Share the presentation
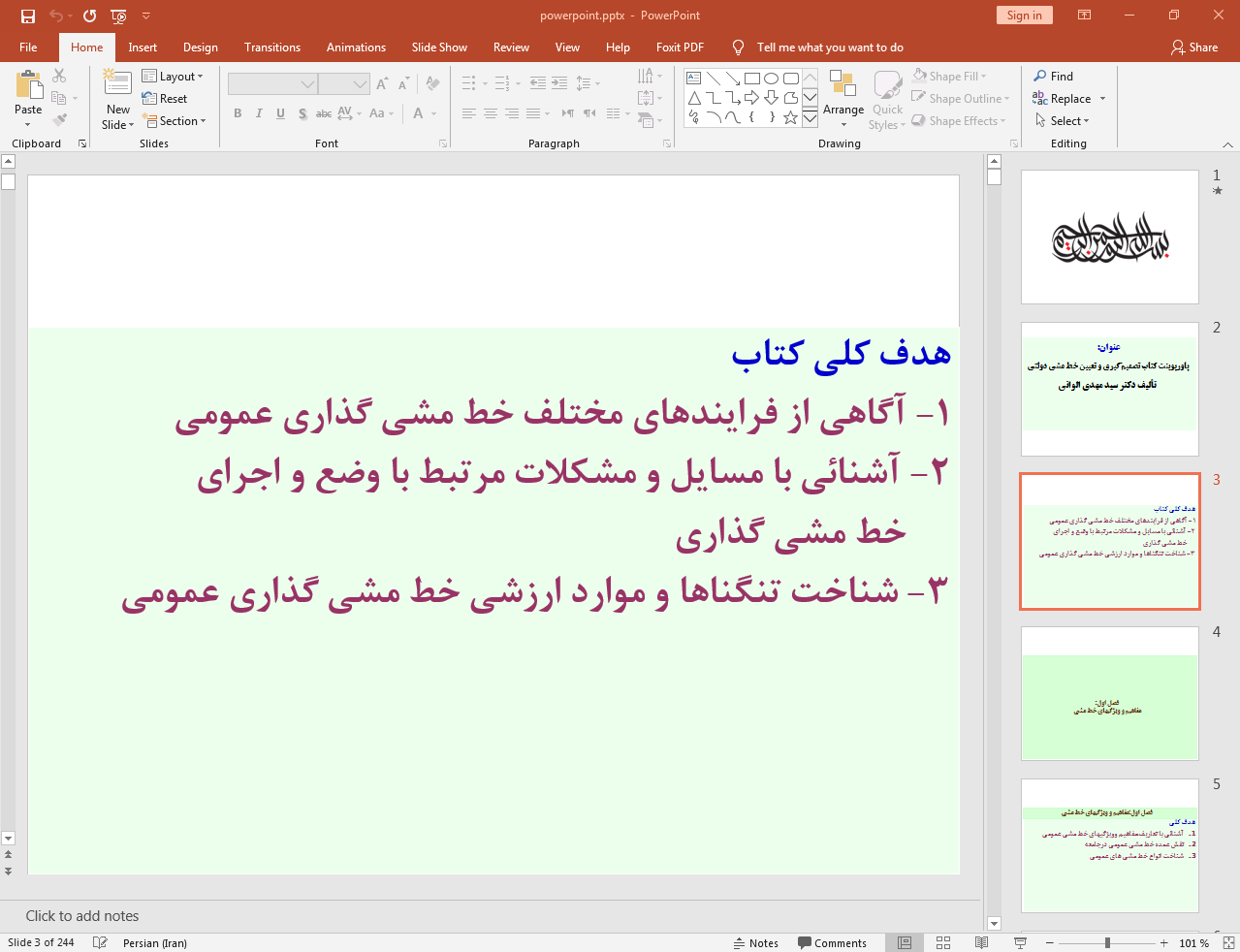Screen dimensions: 1240x952 pyautogui.click(x=1194, y=47)
